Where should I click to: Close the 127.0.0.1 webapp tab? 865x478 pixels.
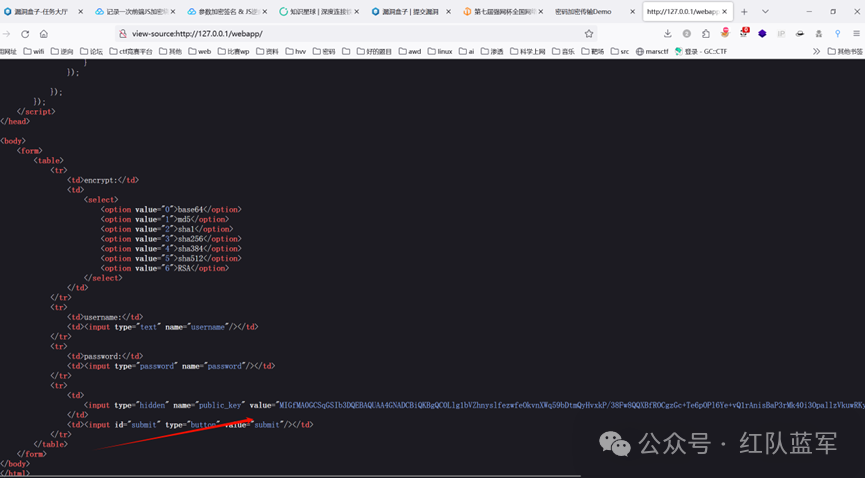click(726, 11)
